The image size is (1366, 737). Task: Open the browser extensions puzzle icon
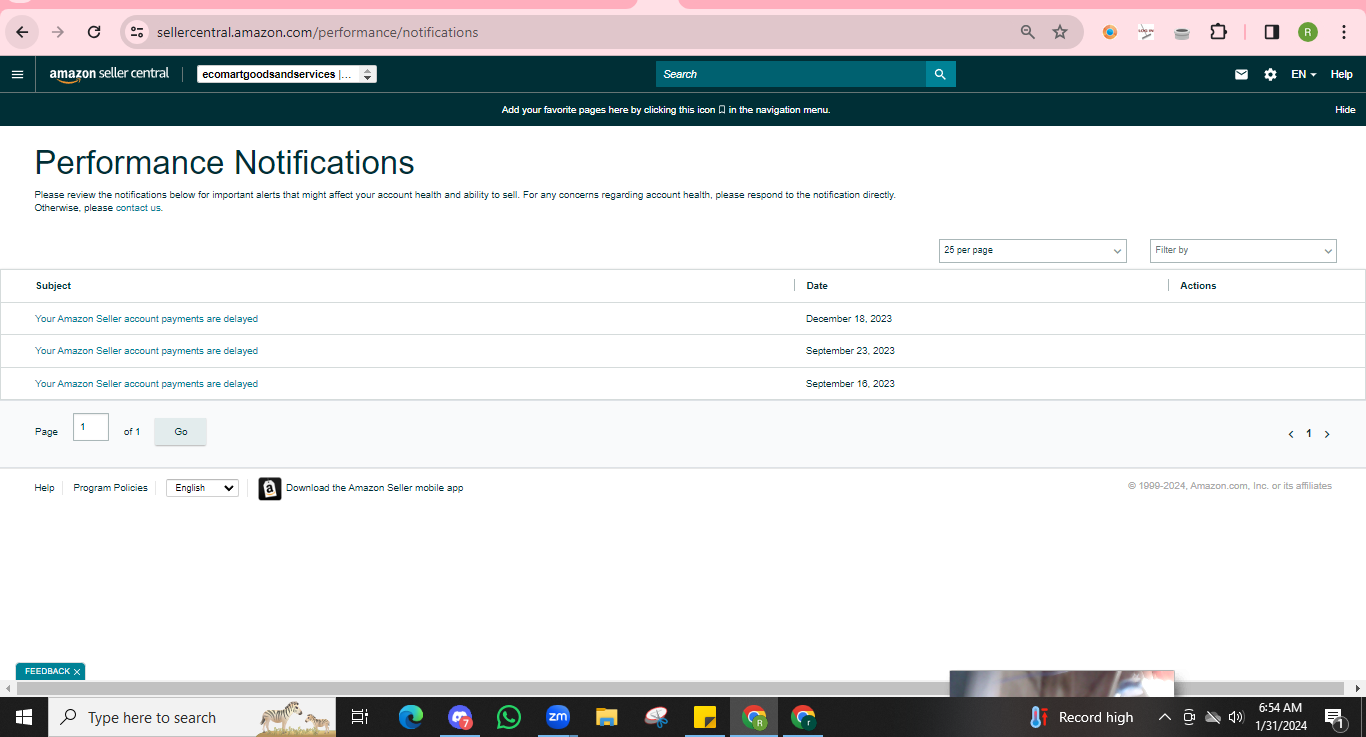tap(1218, 32)
